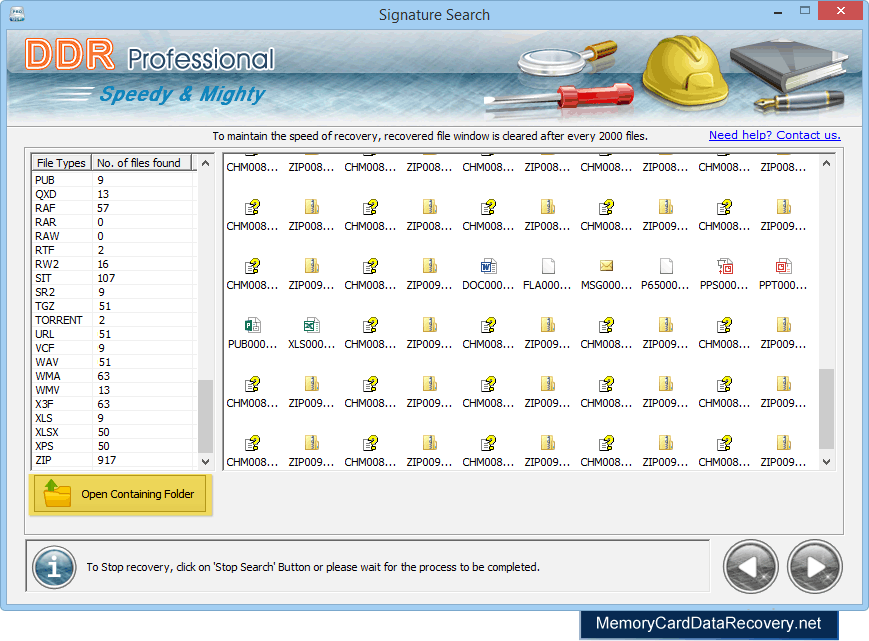Select the RAR row in file types
This screenshot has height=641, width=869.
pyautogui.click(x=113, y=222)
